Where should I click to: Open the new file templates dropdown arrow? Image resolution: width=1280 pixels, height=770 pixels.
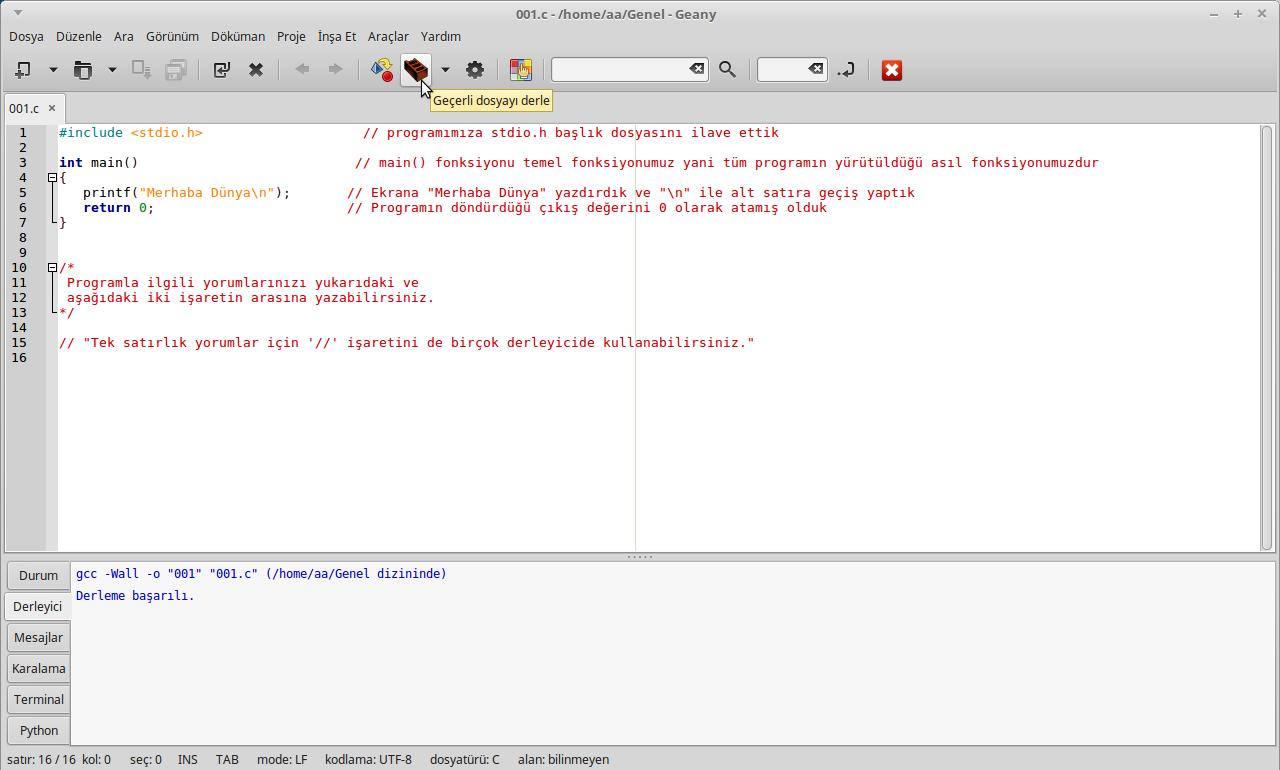point(53,70)
